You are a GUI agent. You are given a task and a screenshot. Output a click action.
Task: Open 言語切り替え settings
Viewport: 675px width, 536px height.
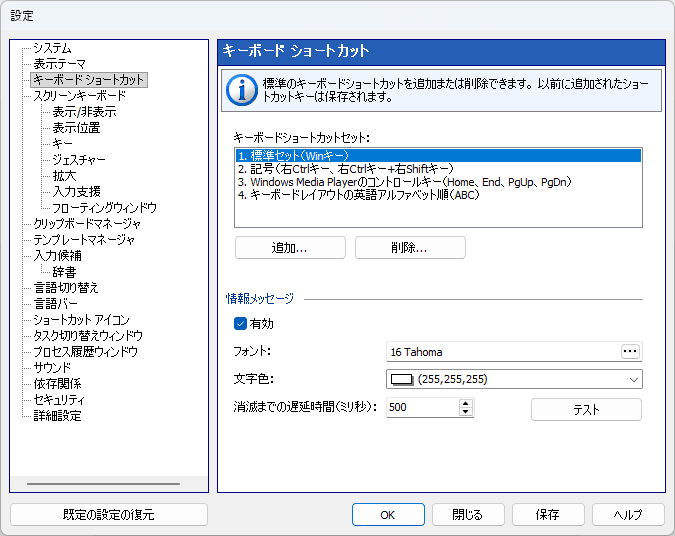click(66, 288)
